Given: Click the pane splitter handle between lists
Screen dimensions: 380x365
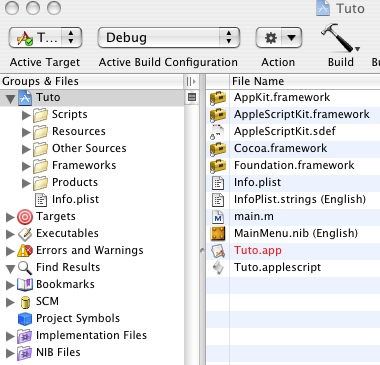Looking at the screenshot, I should 202,250.
